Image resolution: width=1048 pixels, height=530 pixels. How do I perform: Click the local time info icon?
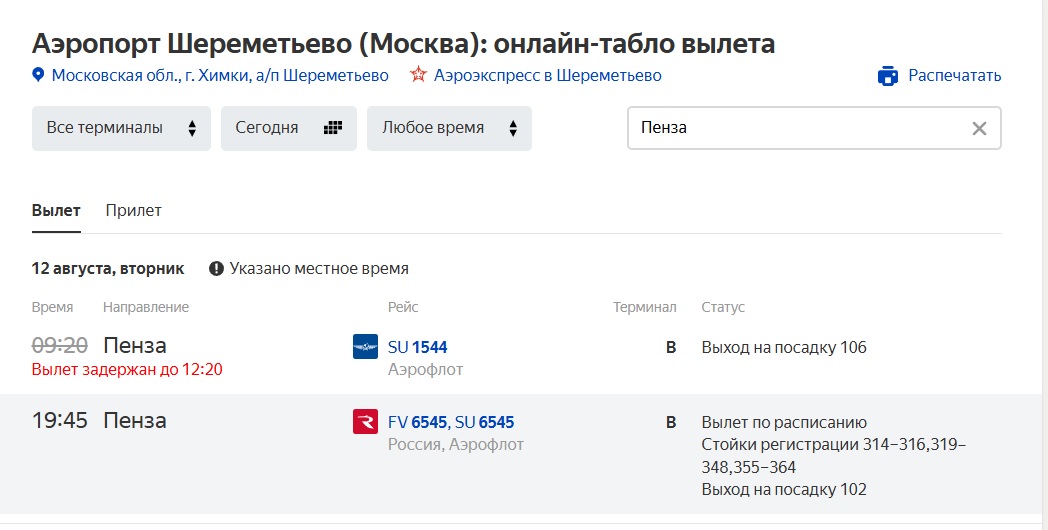coord(216,269)
